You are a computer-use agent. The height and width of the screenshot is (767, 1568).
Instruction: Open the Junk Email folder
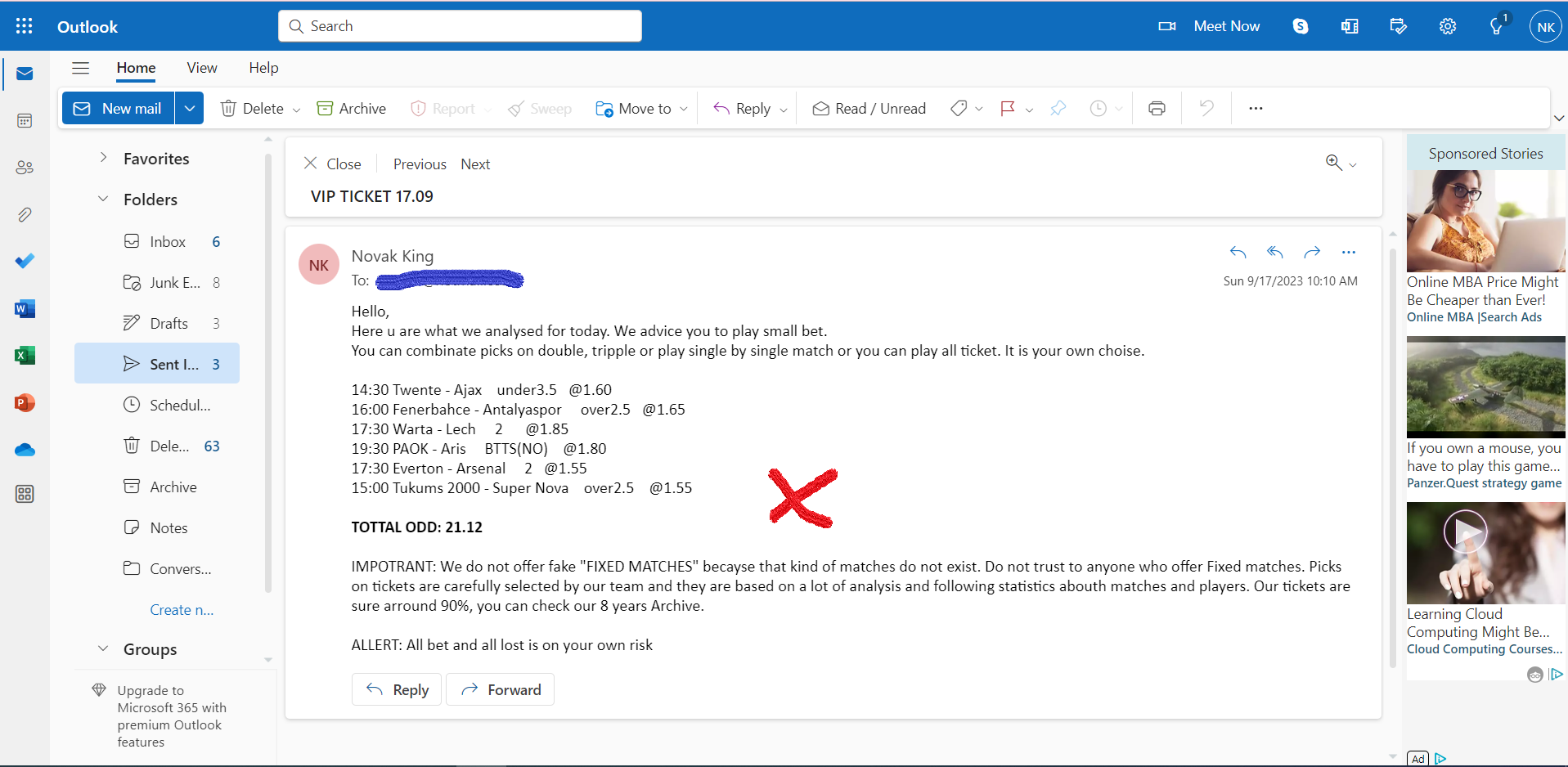[x=157, y=282]
